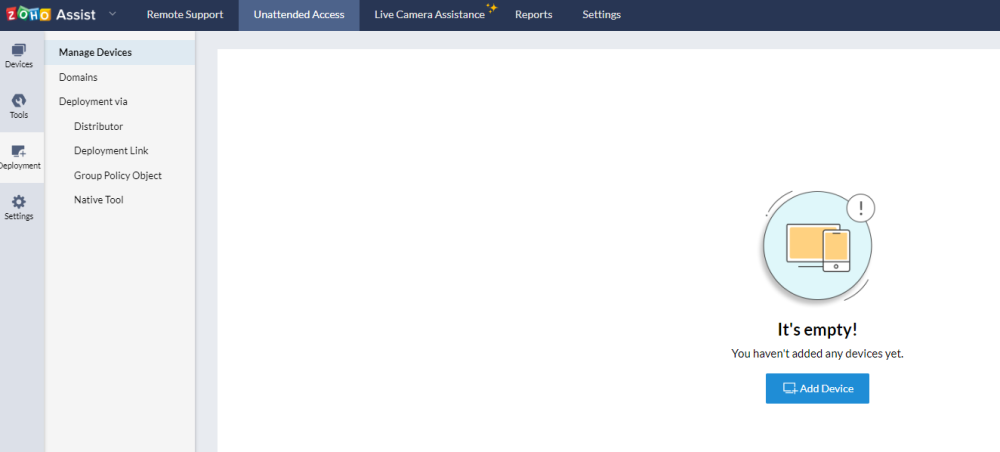Select Group Policy Object option

click(118, 175)
